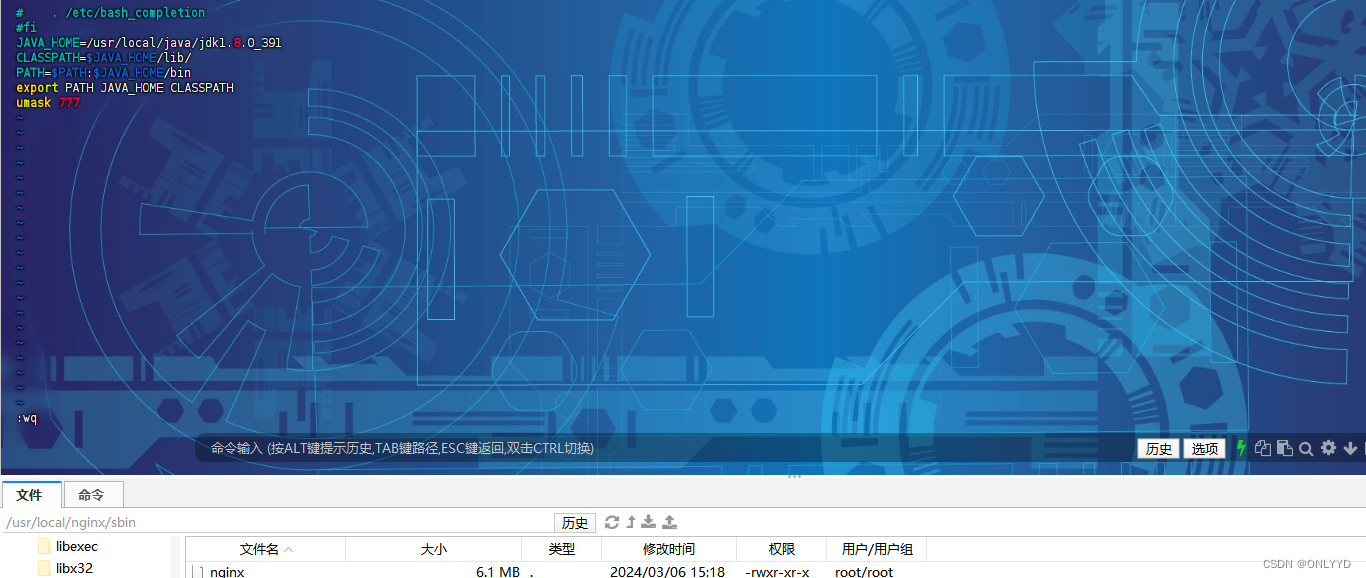Switch to the 文件 tab
The width and height of the screenshot is (1366, 578).
coord(30,494)
